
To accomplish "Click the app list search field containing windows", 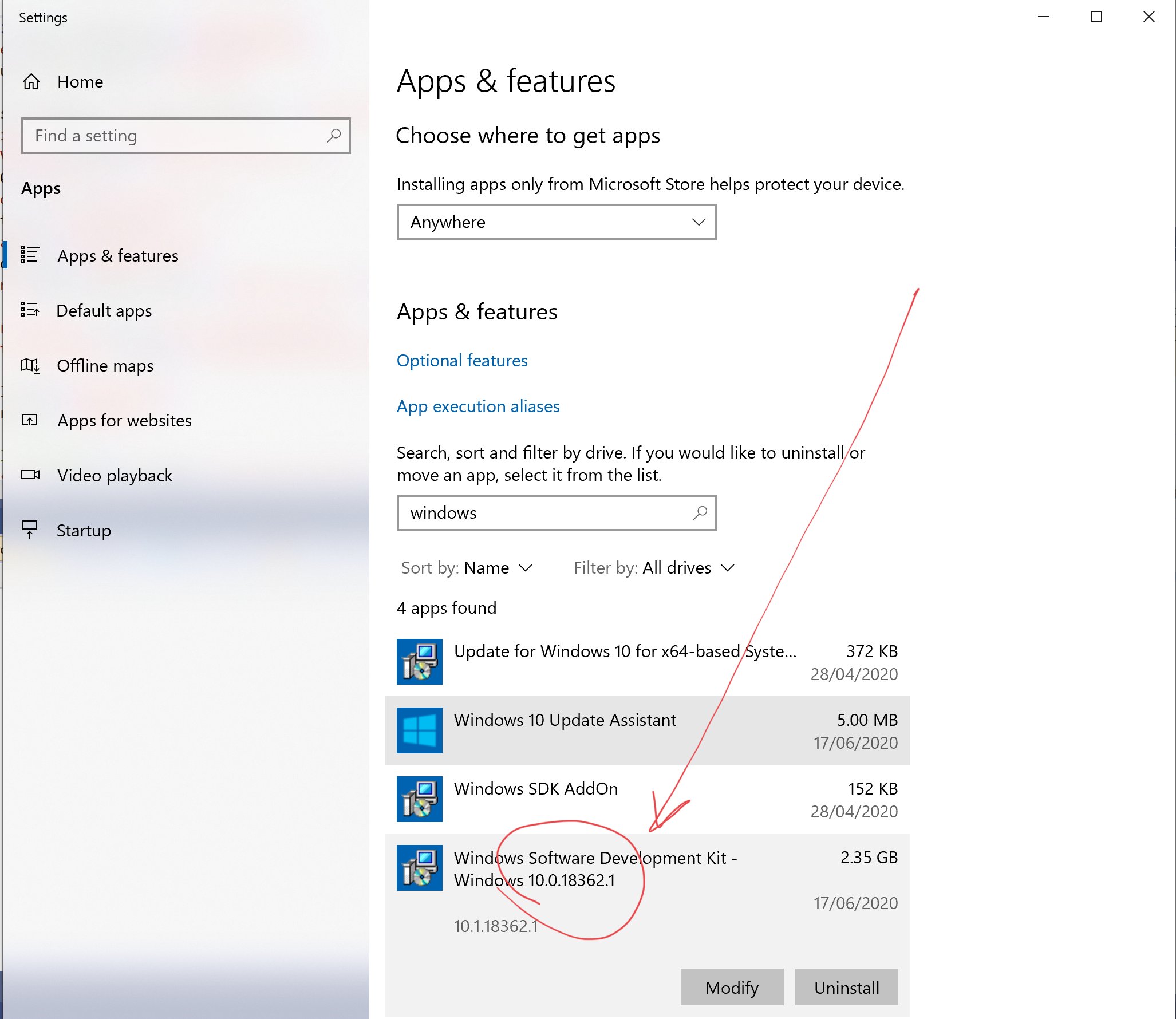I will pyautogui.click(x=557, y=513).
